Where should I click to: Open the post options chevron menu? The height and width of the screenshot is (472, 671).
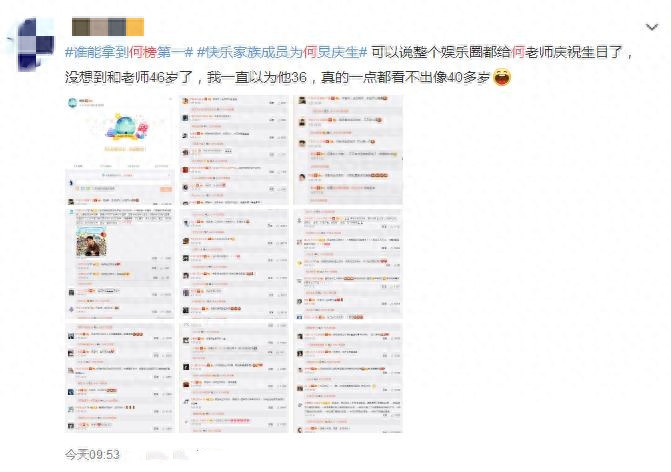[x=651, y=27]
